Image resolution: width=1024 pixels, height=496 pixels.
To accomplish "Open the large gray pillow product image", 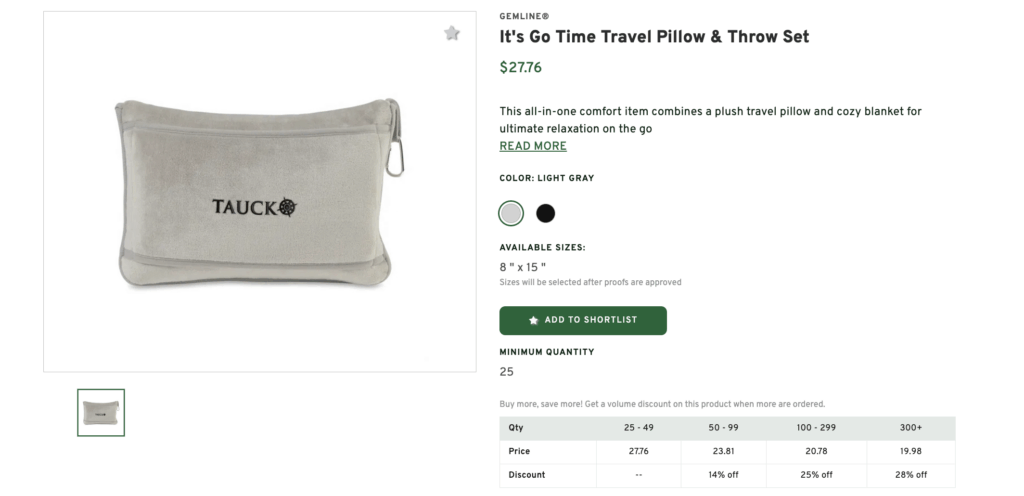I will [x=259, y=191].
